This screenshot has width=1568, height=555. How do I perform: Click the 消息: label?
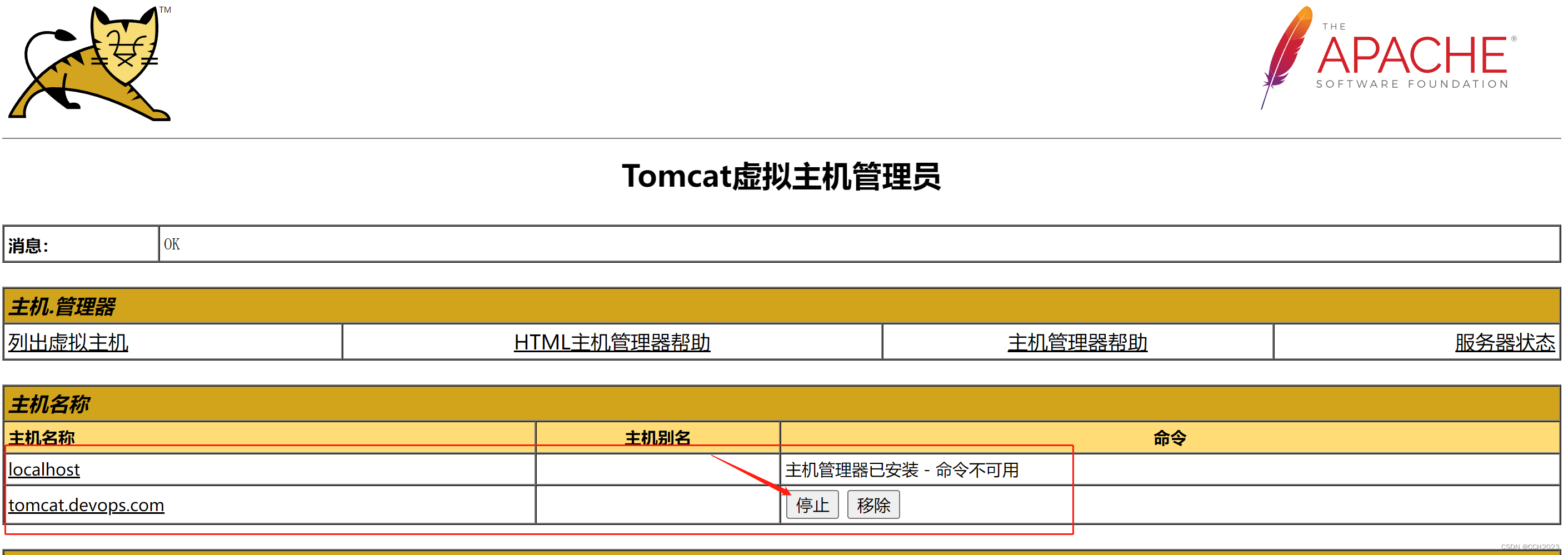(x=28, y=246)
